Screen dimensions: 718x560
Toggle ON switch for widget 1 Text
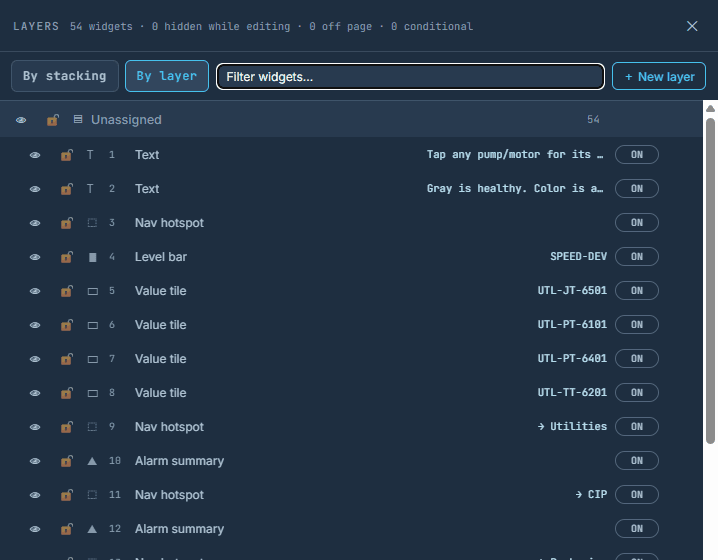coord(636,154)
